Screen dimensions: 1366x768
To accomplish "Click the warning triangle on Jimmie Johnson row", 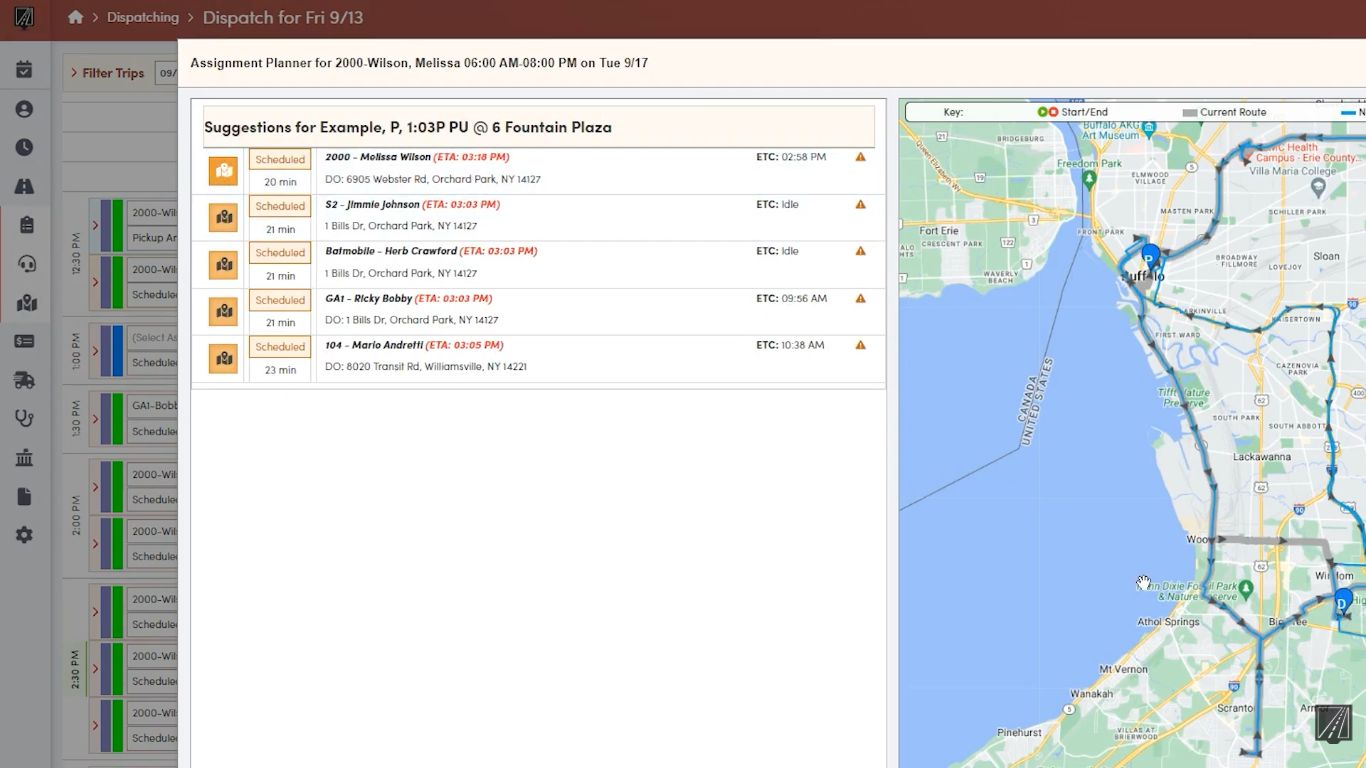I will point(860,204).
